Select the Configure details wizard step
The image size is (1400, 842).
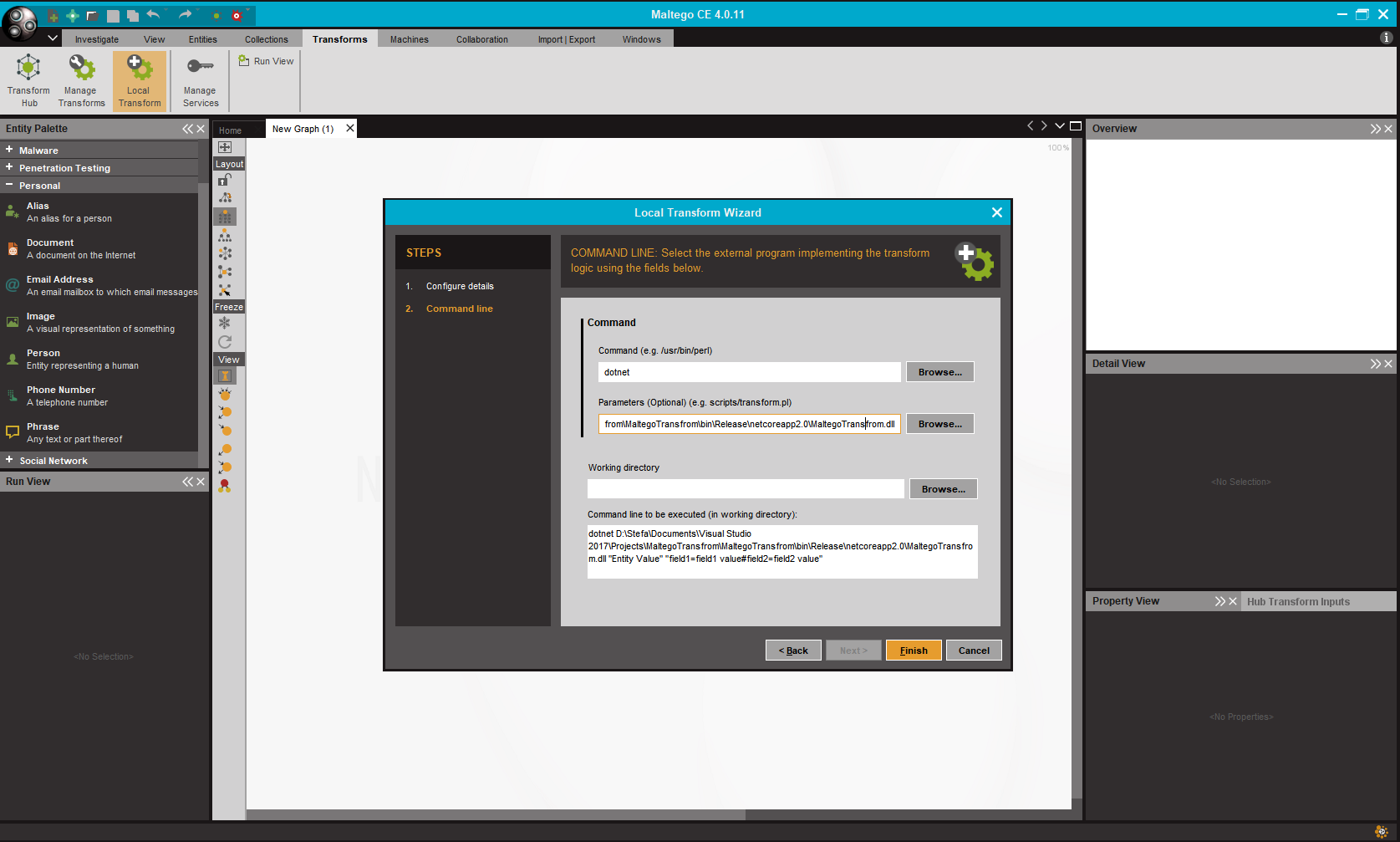click(460, 286)
